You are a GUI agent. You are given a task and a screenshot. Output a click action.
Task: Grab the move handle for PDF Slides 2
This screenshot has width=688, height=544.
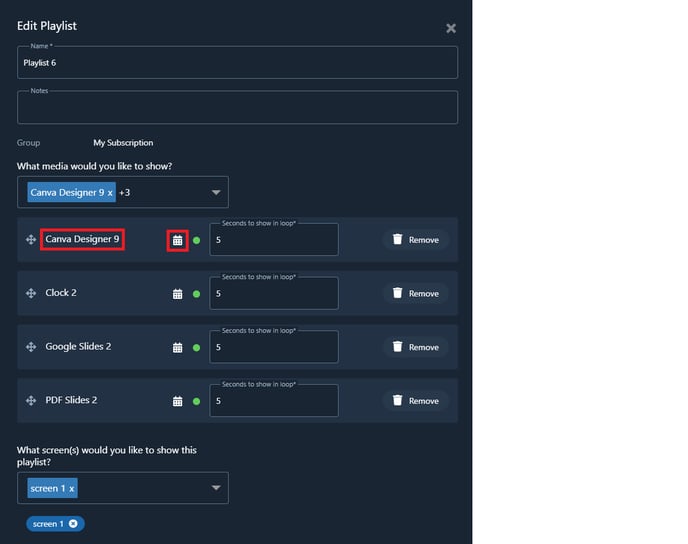(31, 401)
